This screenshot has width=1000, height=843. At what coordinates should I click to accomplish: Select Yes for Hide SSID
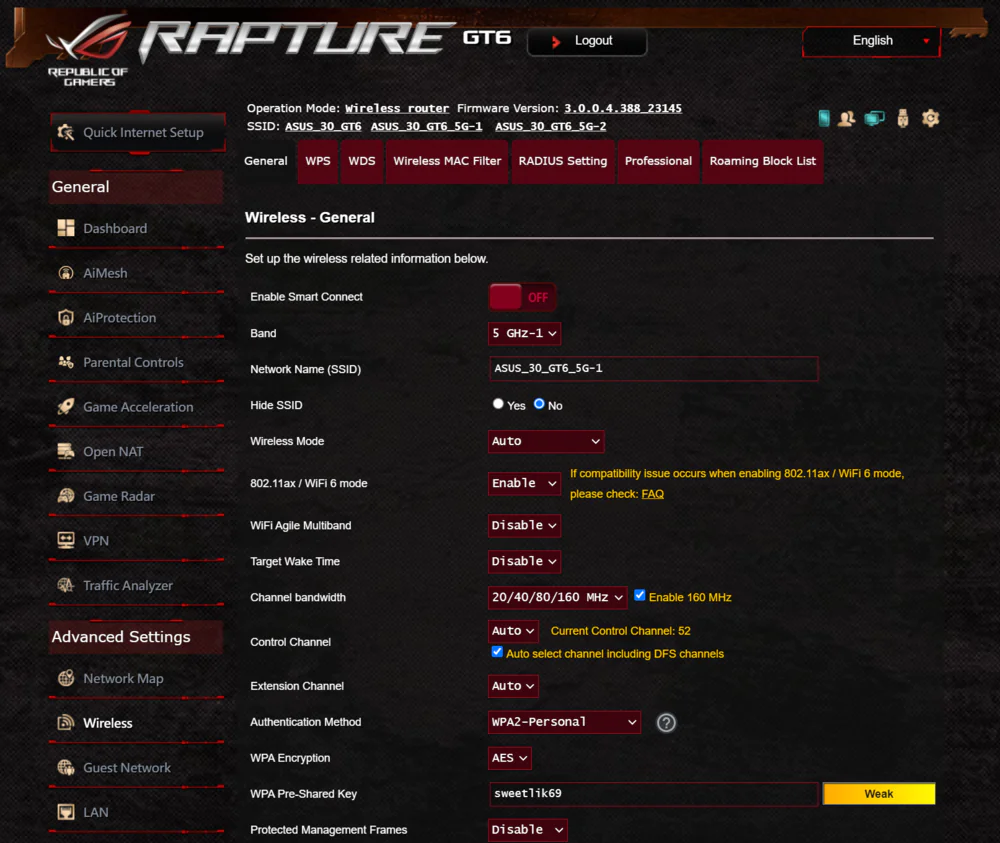click(498, 404)
